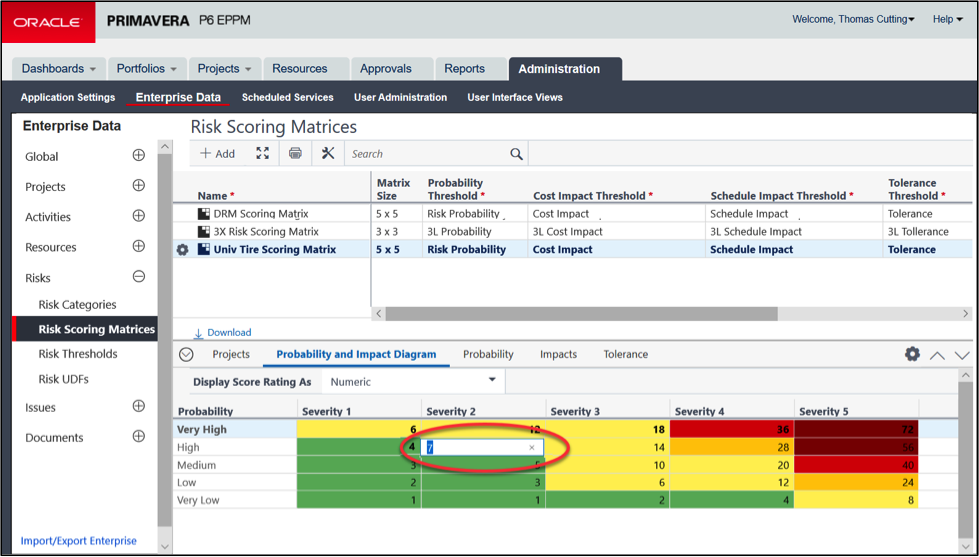The image size is (979, 557).
Task: Click the 3X Risk Scoring Matrix row icon
Action: (204, 232)
